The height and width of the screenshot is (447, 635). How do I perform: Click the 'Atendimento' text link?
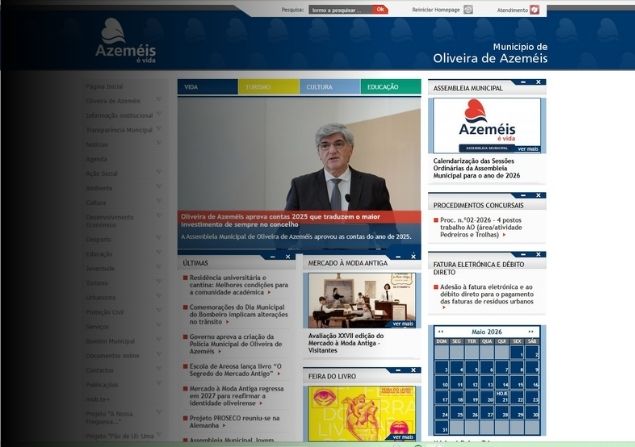(x=512, y=10)
